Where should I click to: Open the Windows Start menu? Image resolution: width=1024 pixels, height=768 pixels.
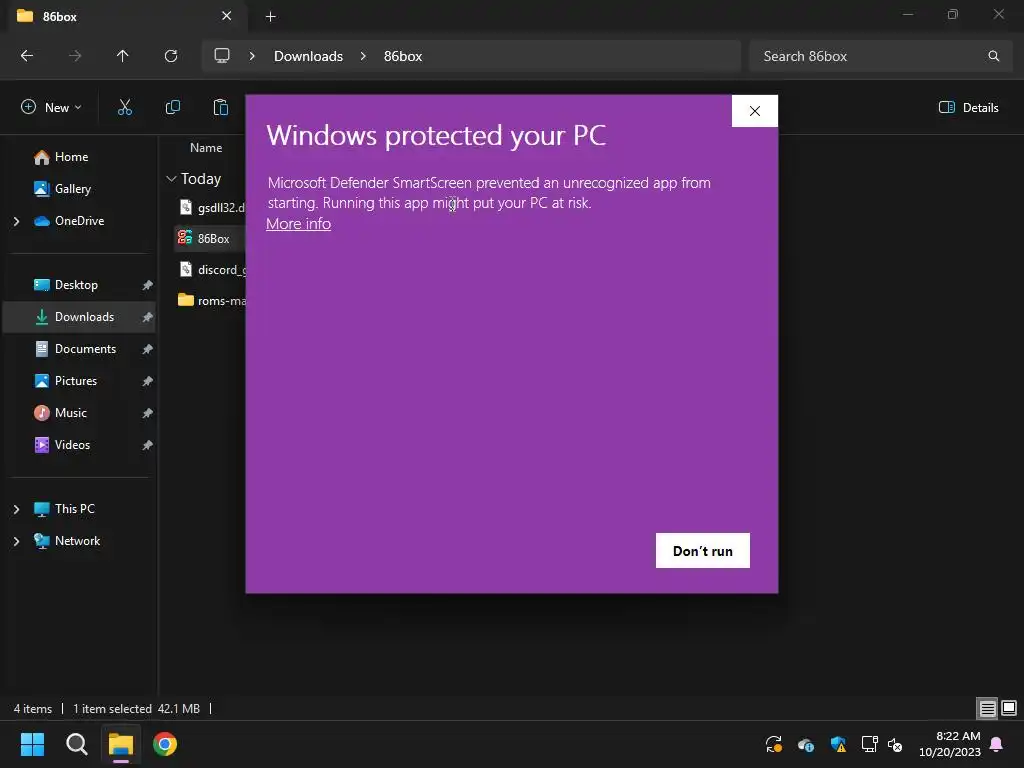coord(32,744)
